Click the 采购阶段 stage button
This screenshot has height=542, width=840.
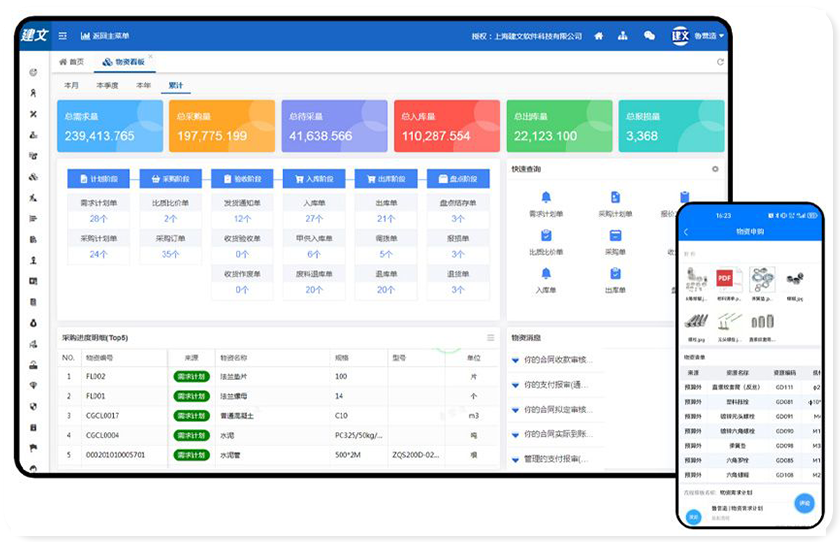click(175, 179)
